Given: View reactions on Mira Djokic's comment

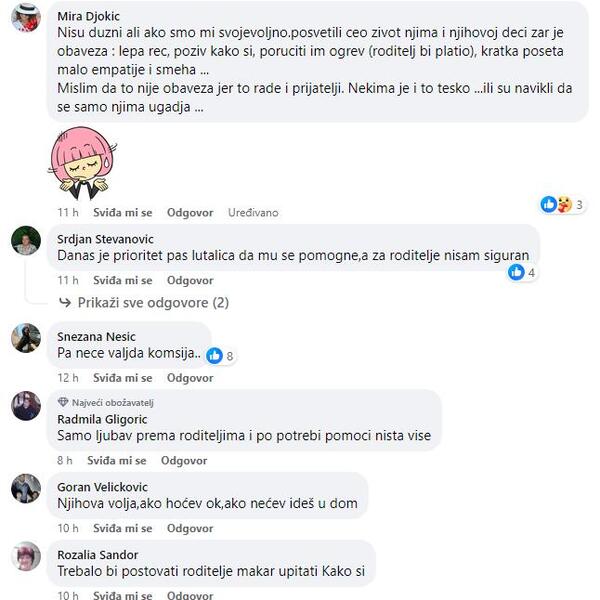Looking at the screenshot, I should [x=562, y=205].
